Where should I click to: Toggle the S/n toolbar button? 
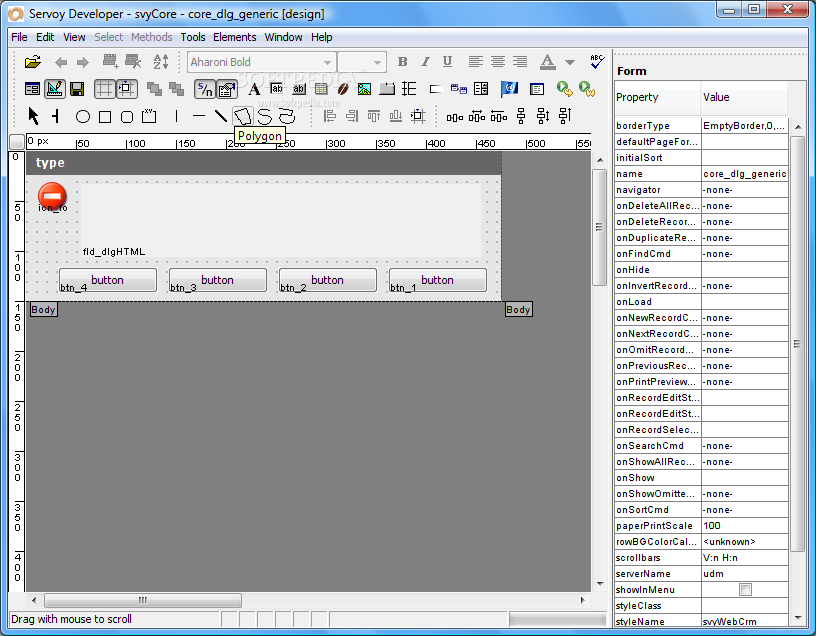205,89
